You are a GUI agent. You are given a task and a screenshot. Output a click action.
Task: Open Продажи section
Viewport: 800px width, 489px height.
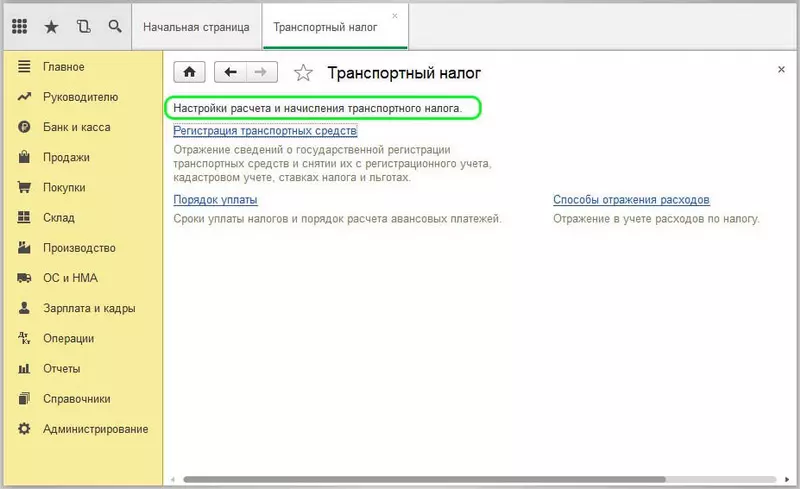66,157
